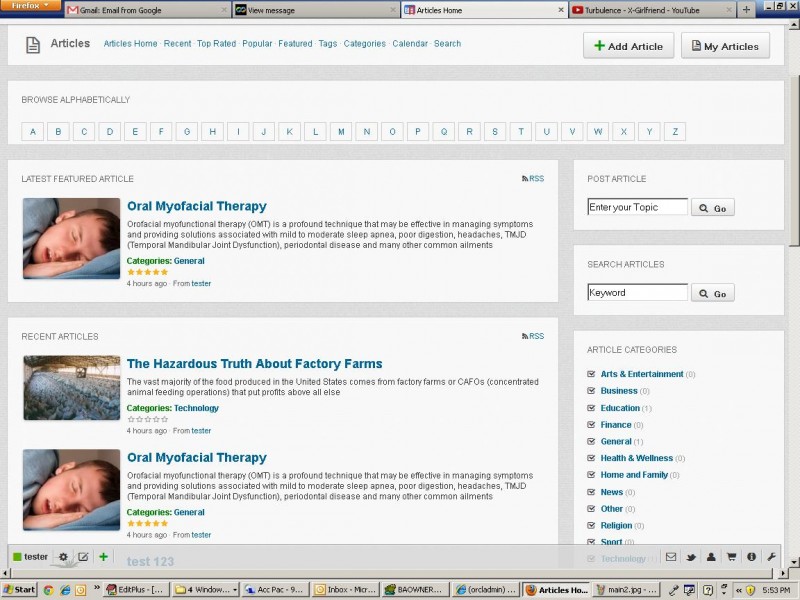The height and width of the screenshot is (600, 800).
Task: Click the help question mark tray icon
Action: coord(708,590)
